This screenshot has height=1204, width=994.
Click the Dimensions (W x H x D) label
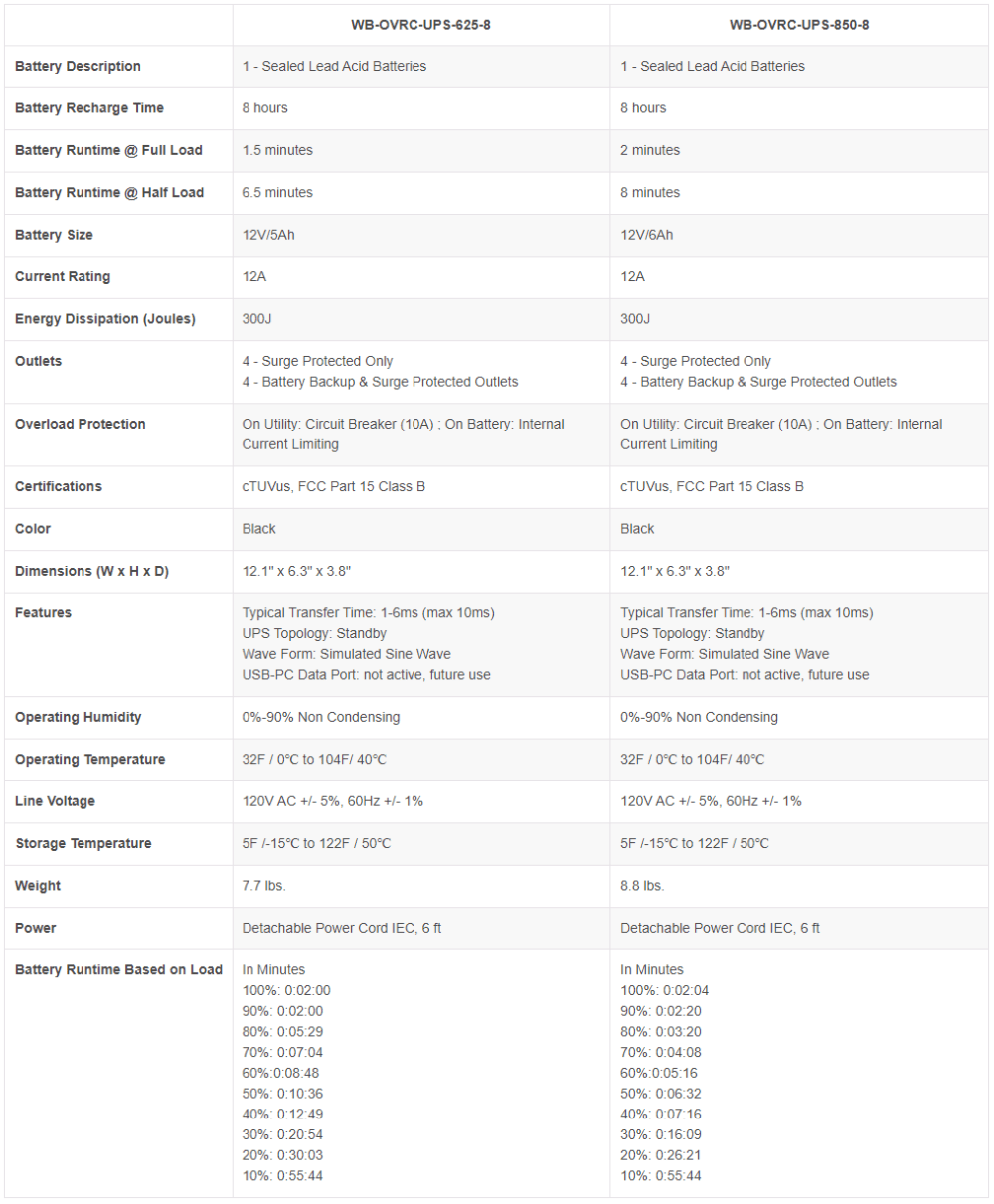click(x=92, y=571)
